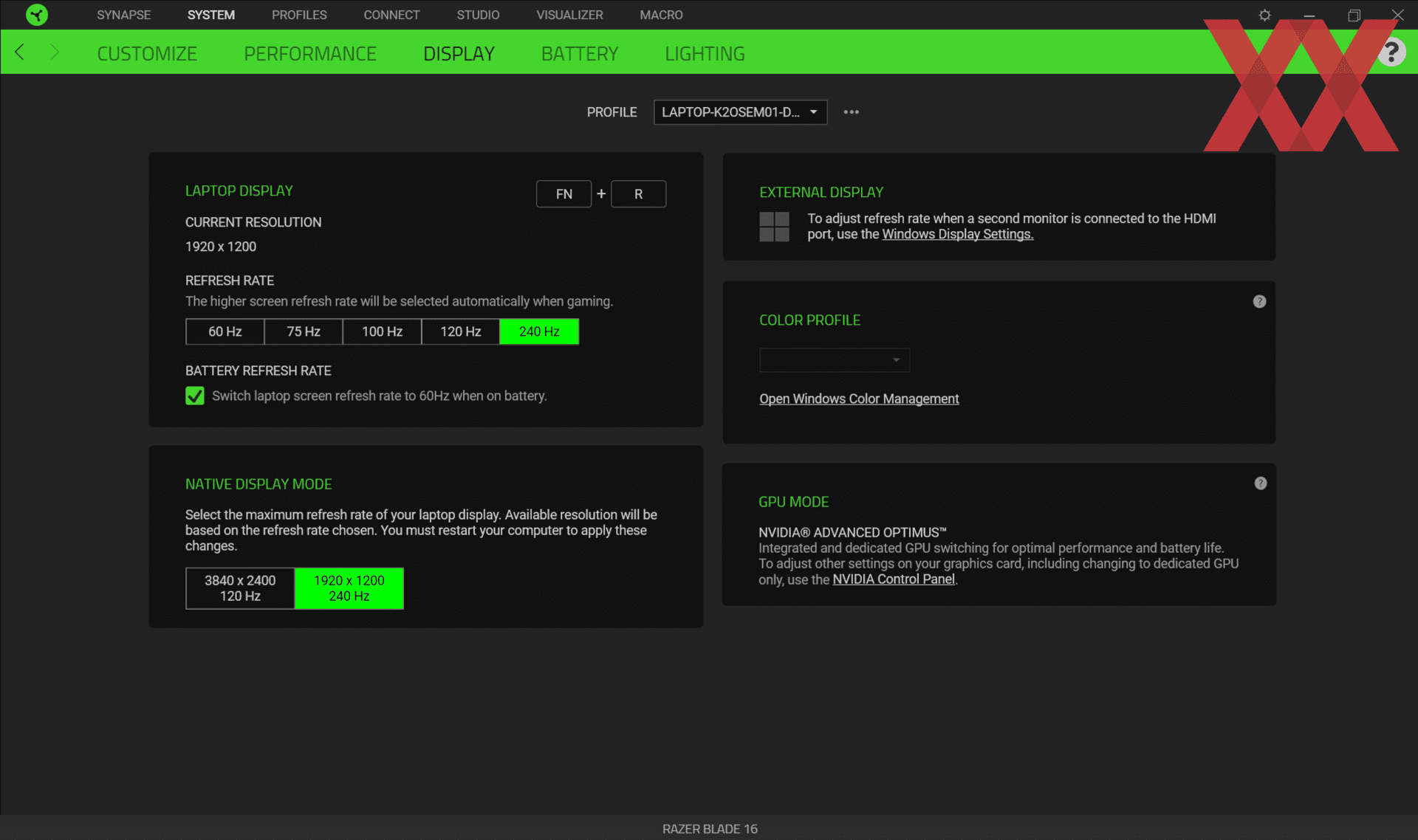Select 60 Hz refresh rate option
The width and height of the screenshot is (1418, 840).
coord(225,331)
